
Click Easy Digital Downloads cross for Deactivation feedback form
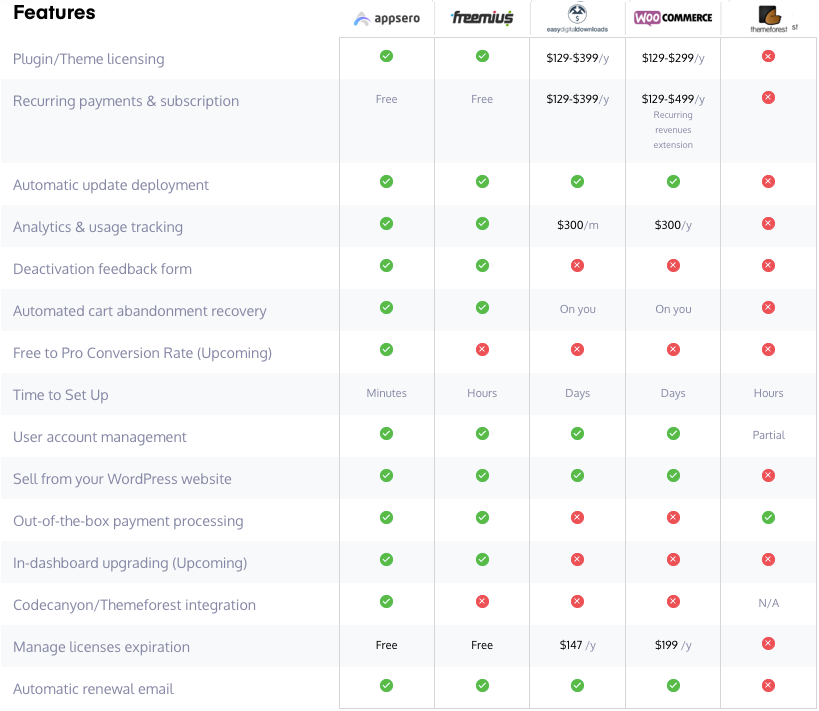click(x=577, y=265)
